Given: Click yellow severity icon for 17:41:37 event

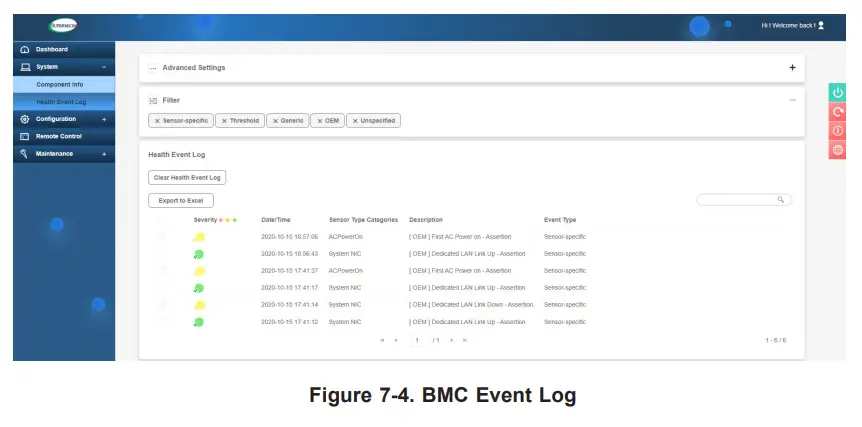Looking at the screenshot, I should click(x=199, y=271).
